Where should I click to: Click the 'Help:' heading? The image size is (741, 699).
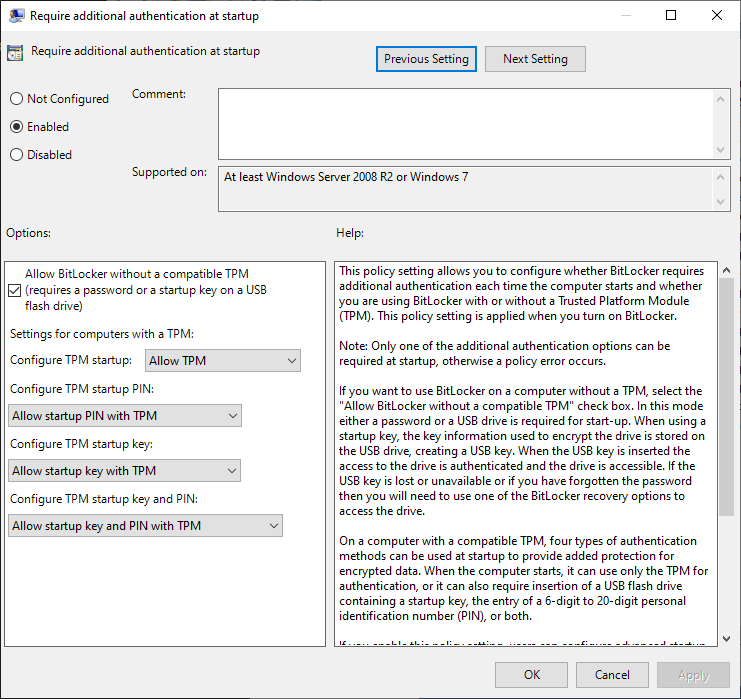[x=350, y=233]
